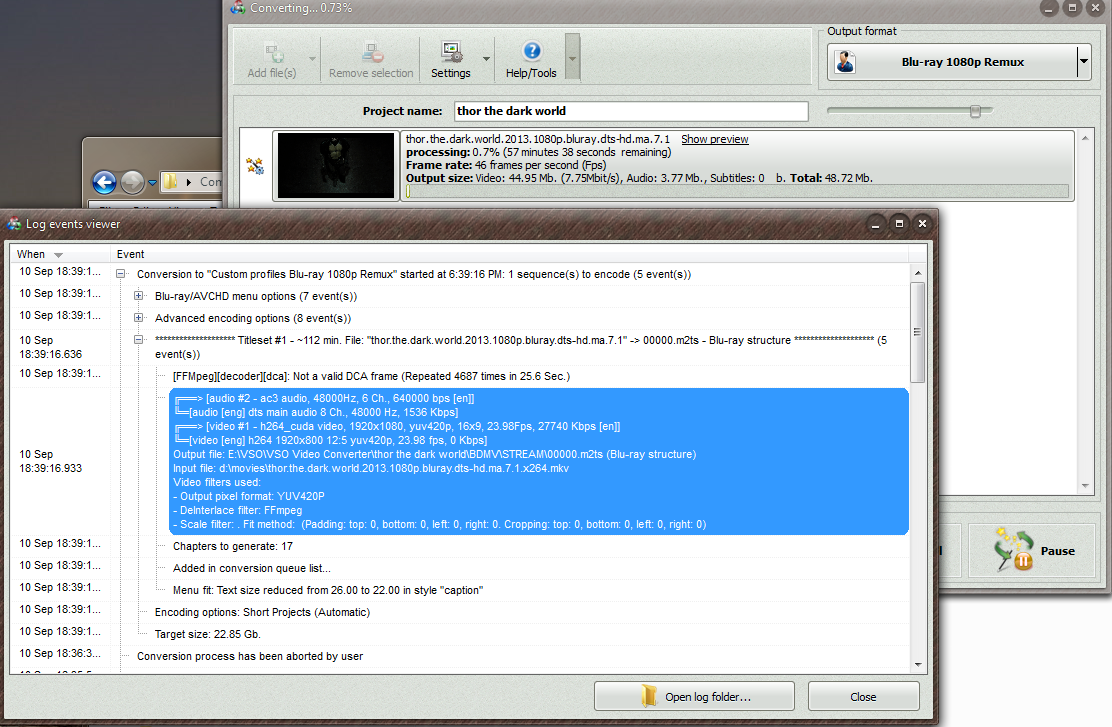Click the conversion status icon beside thumbnail
Screen dimensions: 1112x727
click(x=255, y=166)
